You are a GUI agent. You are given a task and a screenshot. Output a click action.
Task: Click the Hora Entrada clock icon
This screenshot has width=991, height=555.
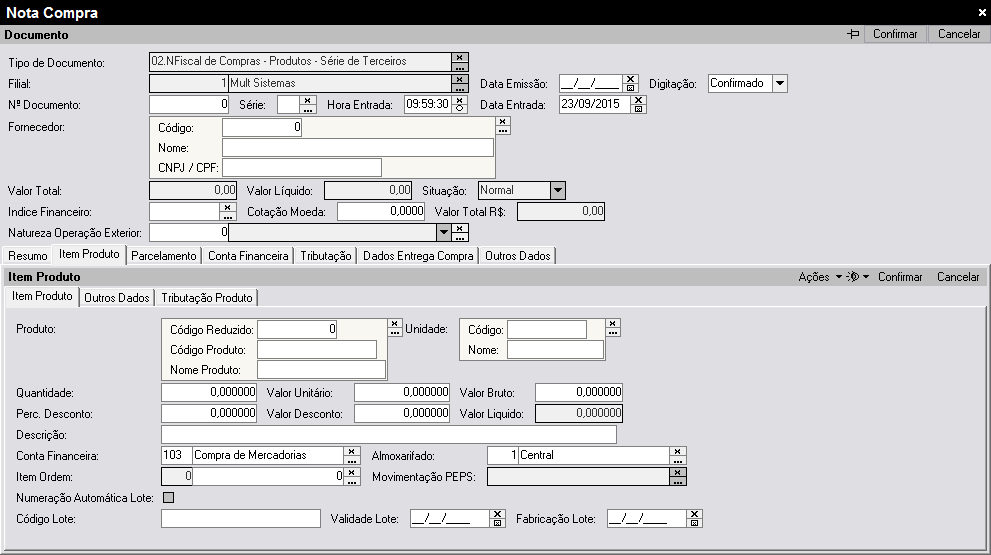pos(459,109)
